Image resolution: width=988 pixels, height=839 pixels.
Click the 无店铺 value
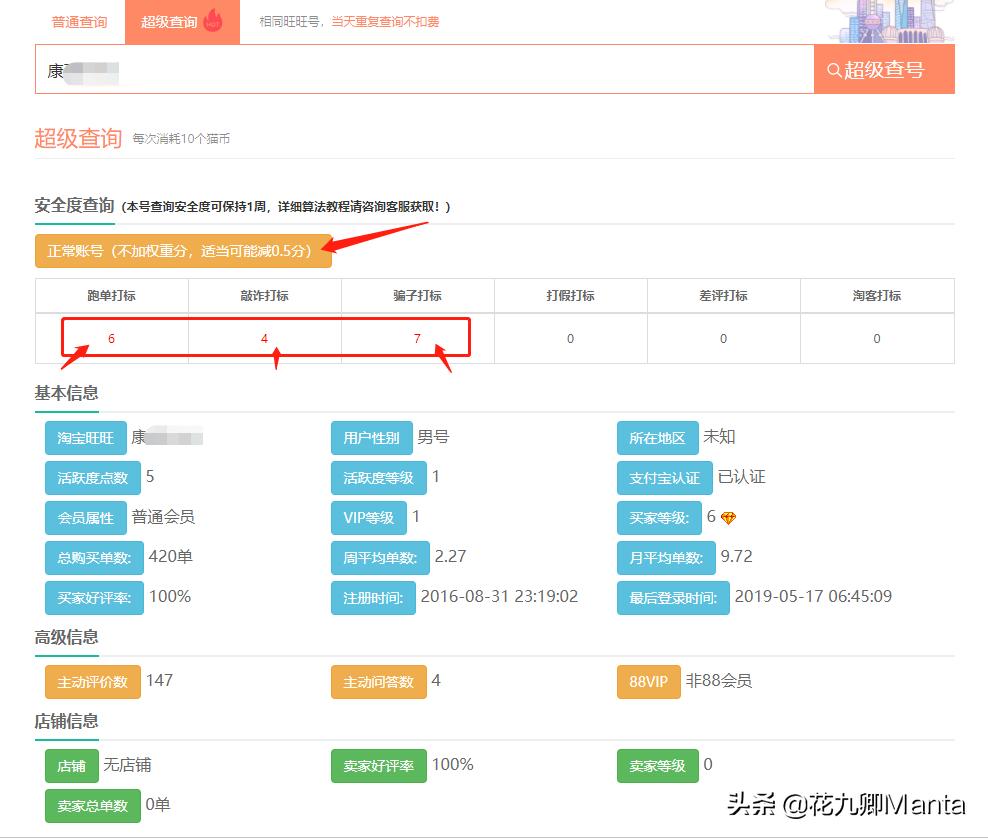(x=127, y=765)
